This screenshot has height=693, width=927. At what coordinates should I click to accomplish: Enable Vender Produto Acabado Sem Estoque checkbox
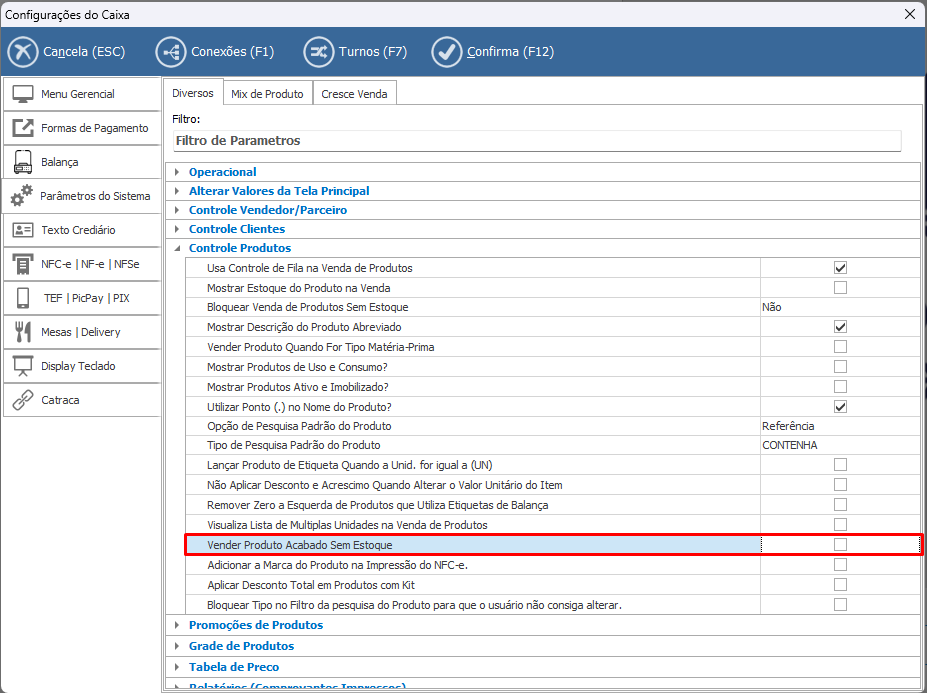840,545
